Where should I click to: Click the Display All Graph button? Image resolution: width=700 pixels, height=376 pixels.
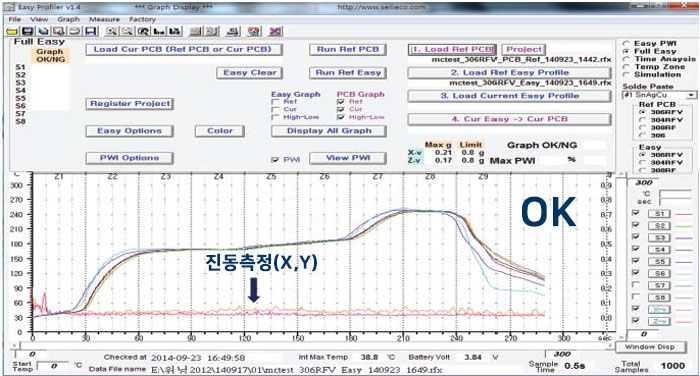329,131
